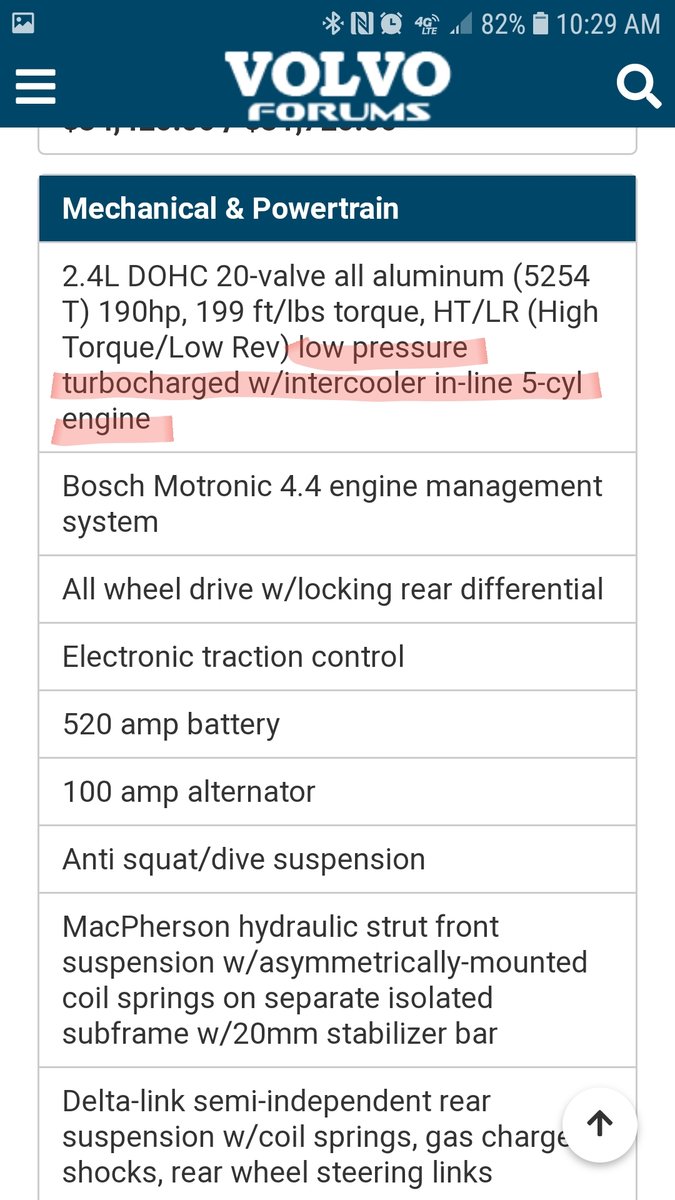Tap the Volvo Forums logo
Image resolution: width=675 pixels, height=1200 pixels.
click(x=337, y=86)
